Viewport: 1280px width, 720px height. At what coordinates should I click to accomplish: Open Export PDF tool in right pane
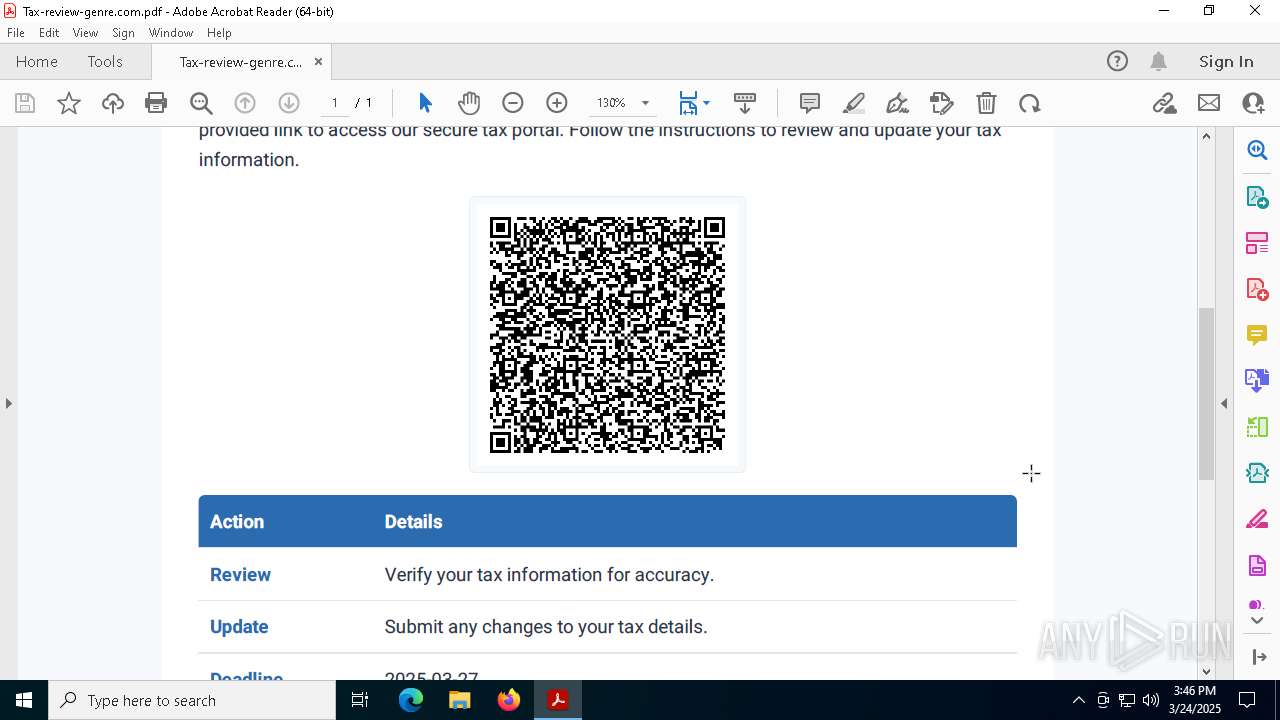coord(1257,196)
